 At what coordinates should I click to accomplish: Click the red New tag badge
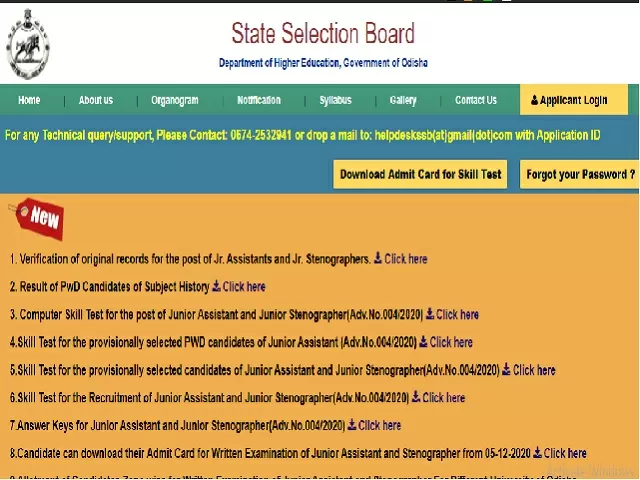point(38,219)
